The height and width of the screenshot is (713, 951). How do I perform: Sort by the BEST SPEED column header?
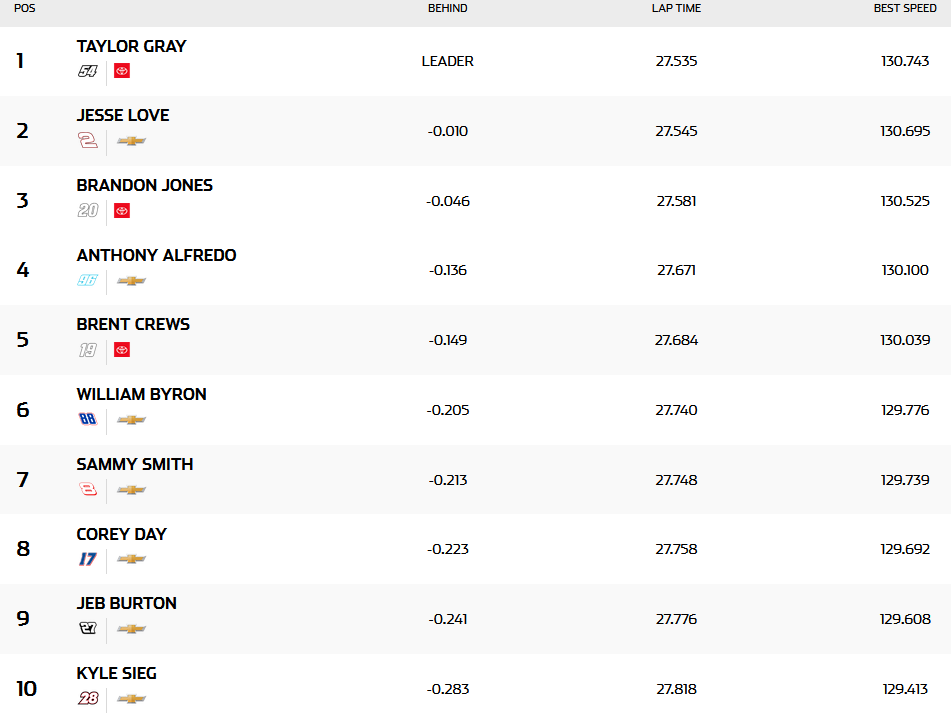coord(905,8)
